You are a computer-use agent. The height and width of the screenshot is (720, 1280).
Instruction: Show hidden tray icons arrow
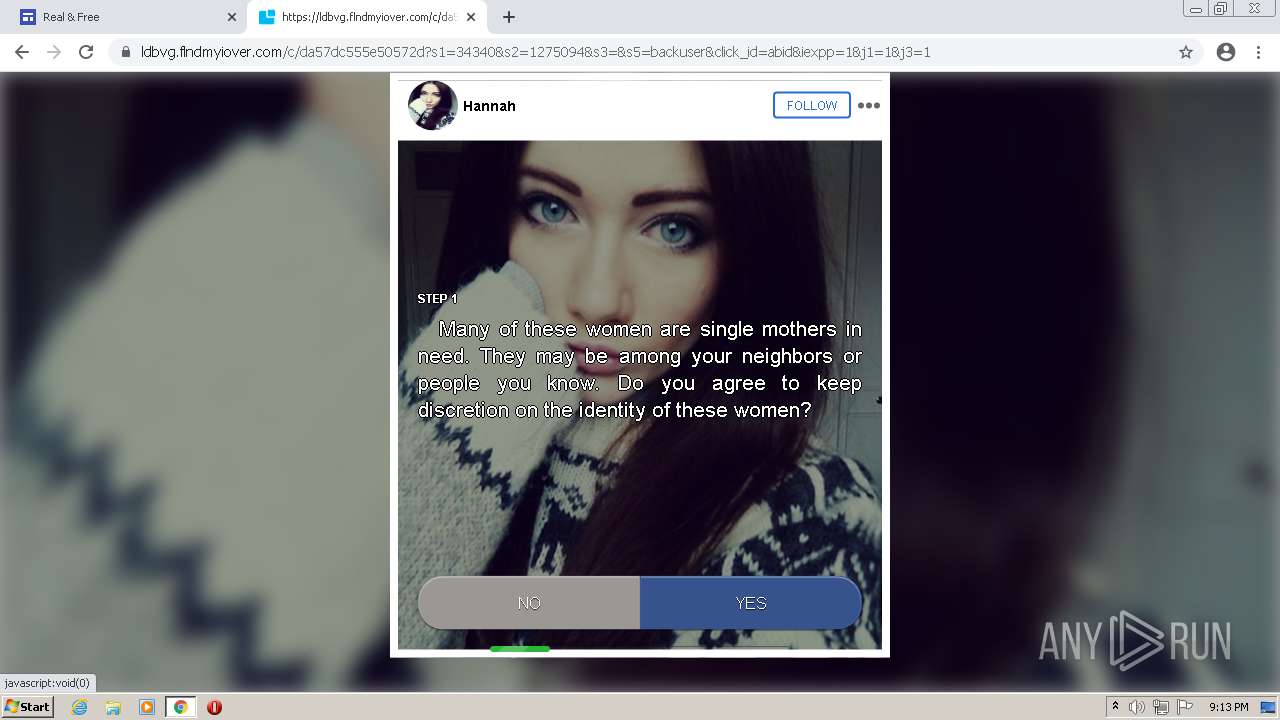coord(1115,707)
